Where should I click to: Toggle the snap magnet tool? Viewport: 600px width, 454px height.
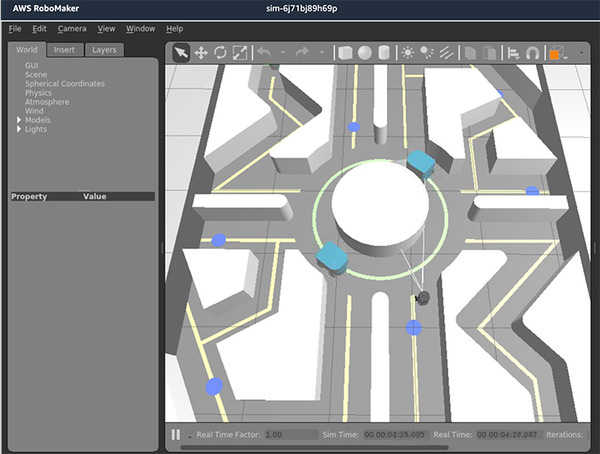(x=533, y=52)
